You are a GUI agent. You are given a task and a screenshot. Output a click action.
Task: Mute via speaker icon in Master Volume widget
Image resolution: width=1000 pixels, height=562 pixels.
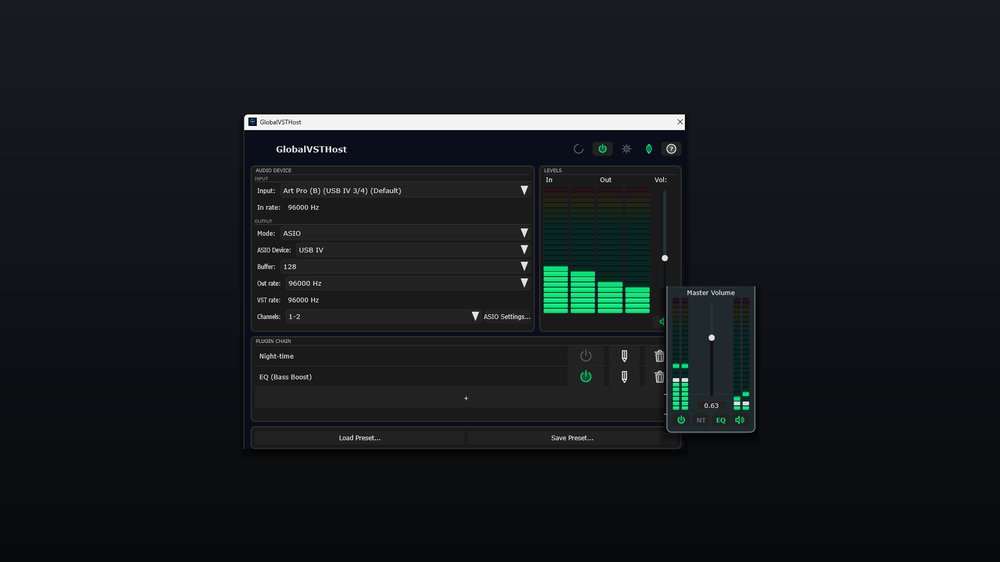pyautogui.click(x=740, y=420)
